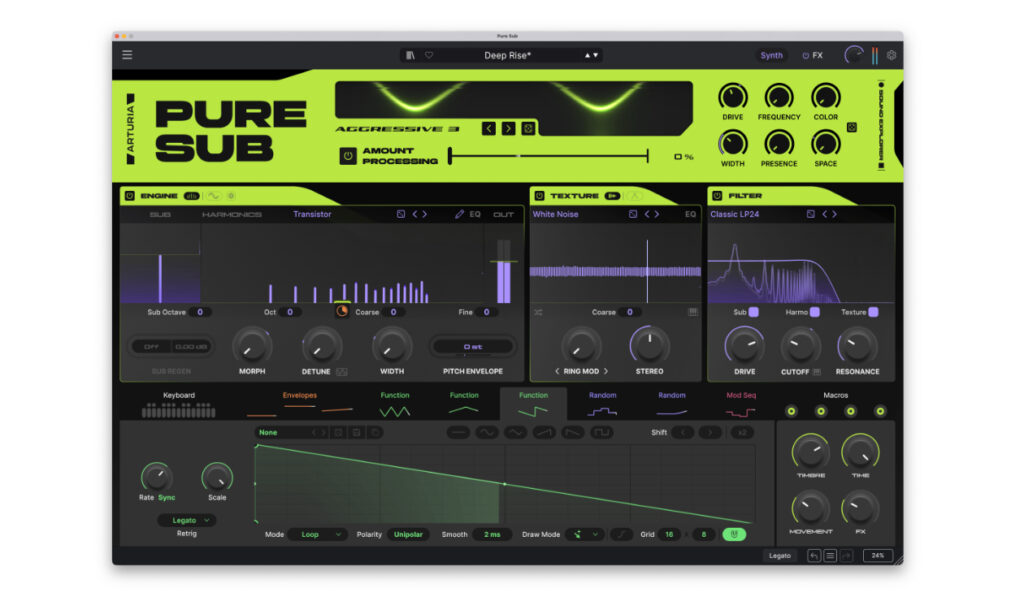Switch to the Synth view

pos(771,56)
